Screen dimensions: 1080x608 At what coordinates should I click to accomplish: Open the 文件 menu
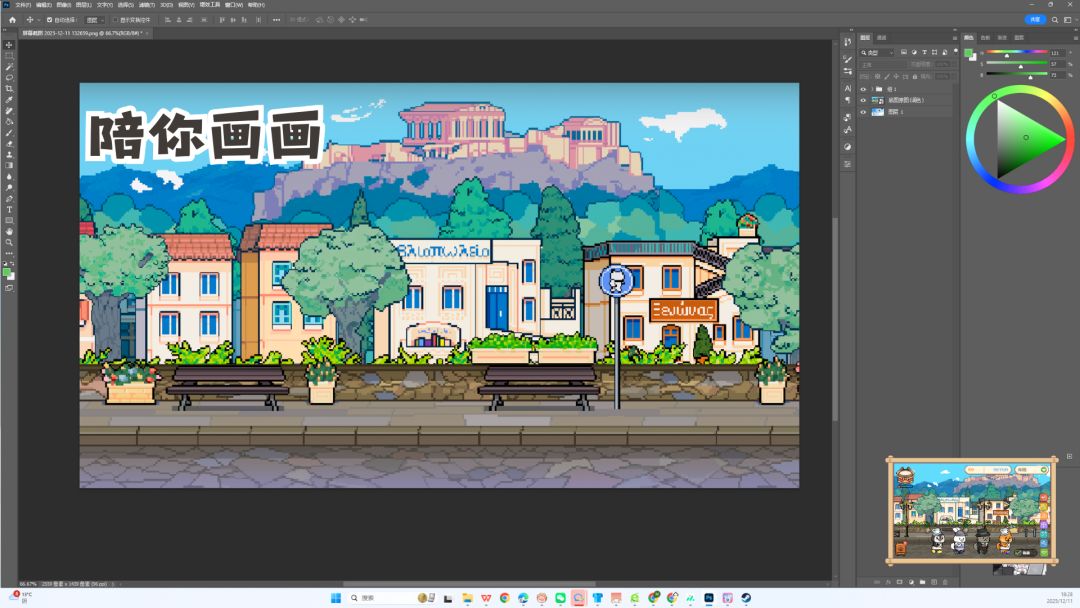click(22, 4)
